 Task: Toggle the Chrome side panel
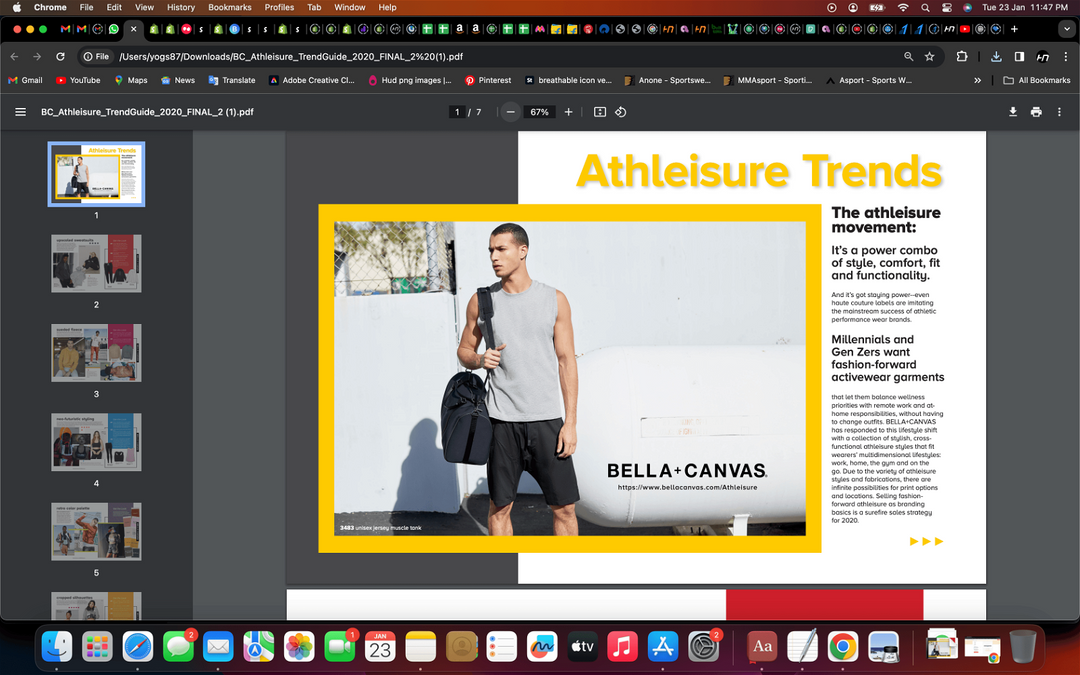(1019, 57)
